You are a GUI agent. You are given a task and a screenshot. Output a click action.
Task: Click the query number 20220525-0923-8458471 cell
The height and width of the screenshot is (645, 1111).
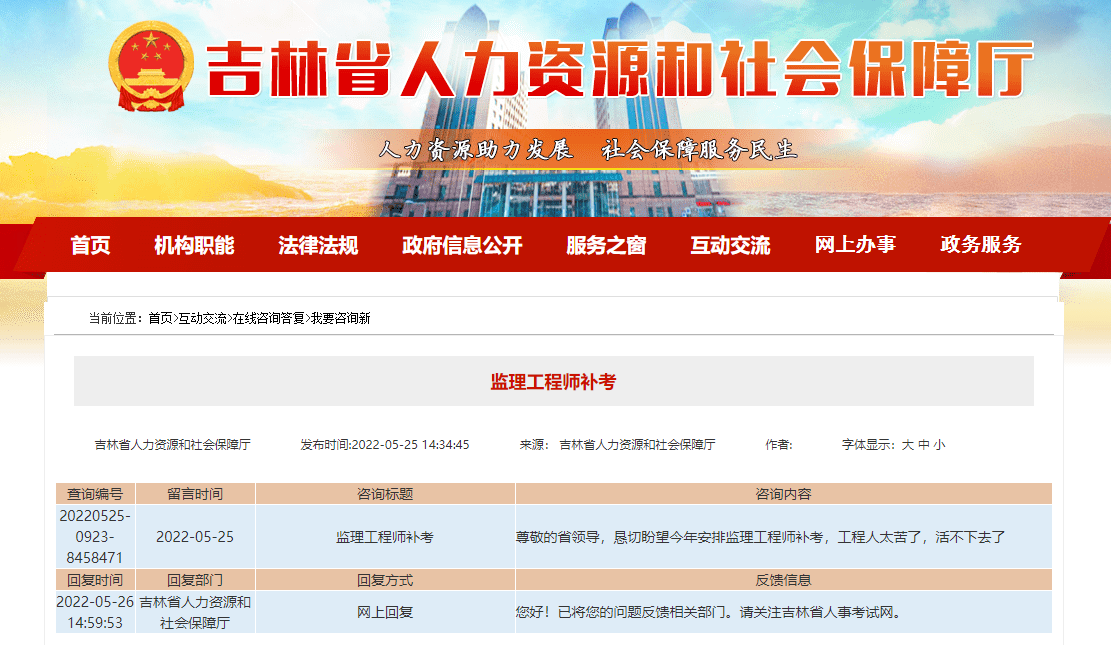click(95, 537)
